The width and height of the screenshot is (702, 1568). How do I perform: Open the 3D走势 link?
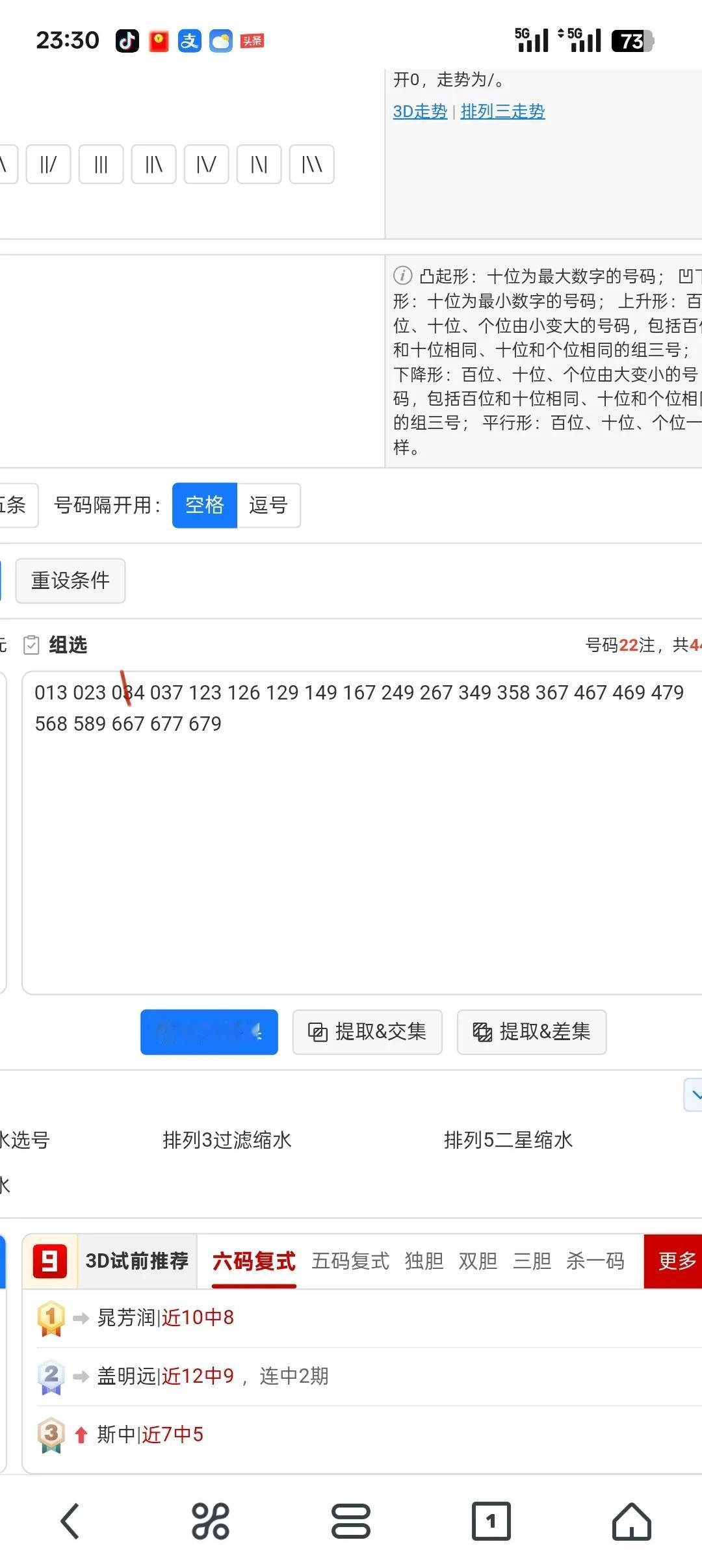pyautogui.click(x=420, y=111)
